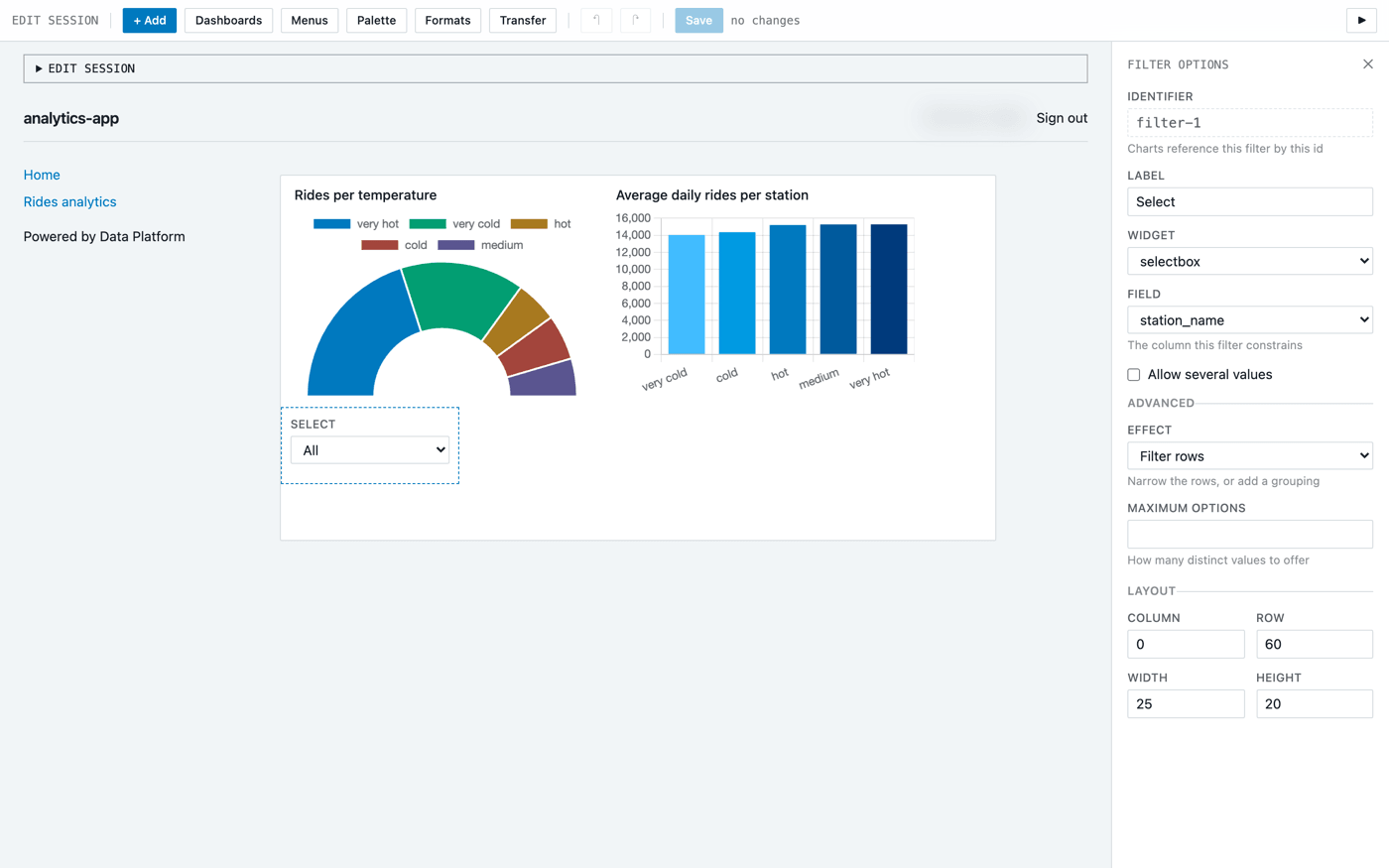1389x868 pixels.
Task: Open the Formats settings
Action: [x=447, y=20]
